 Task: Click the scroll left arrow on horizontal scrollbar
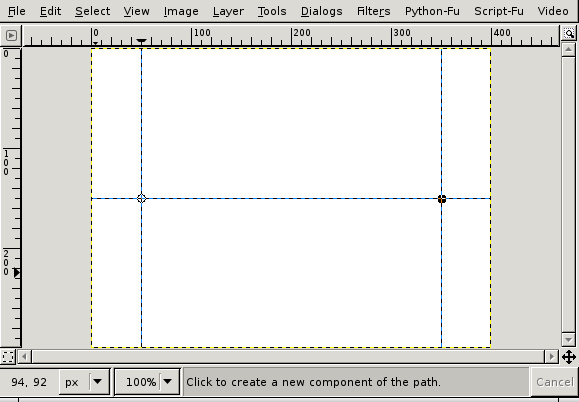(x=24, y=357)
